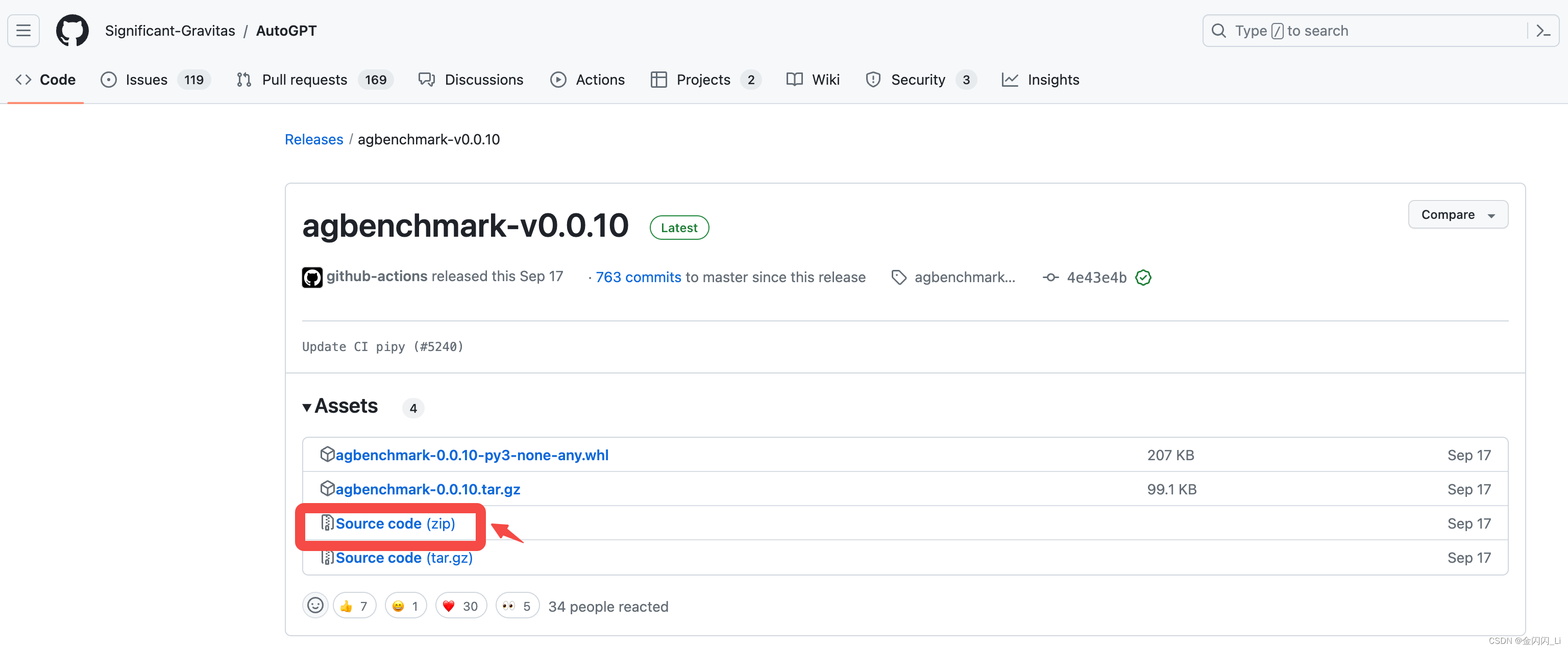
Task: Collapse the Assets section triangle
Action: click(307, 407)
